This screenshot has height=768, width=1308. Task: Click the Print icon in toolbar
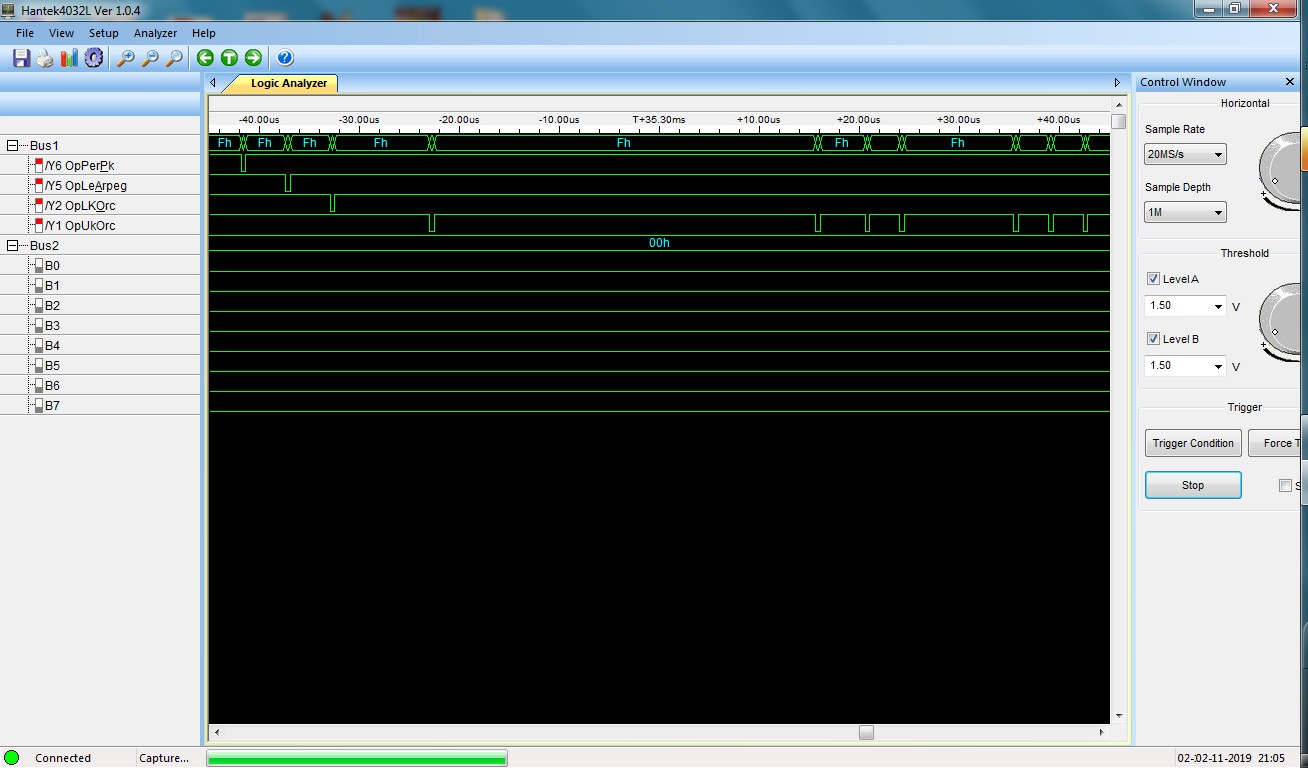pos(45,58)
